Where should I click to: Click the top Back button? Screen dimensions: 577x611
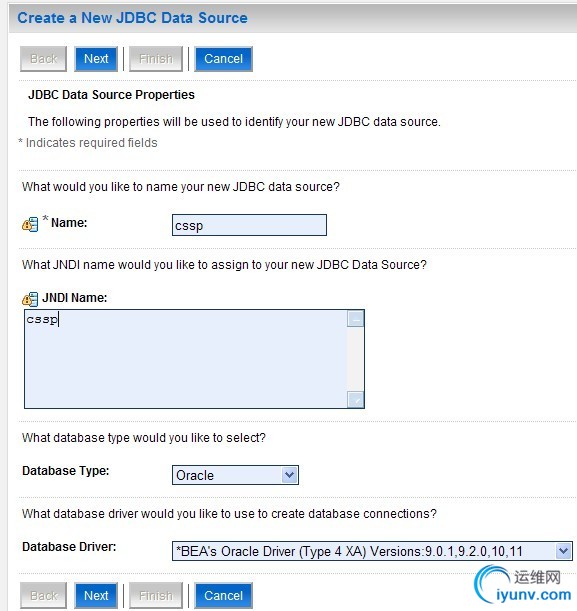[44, 59]
